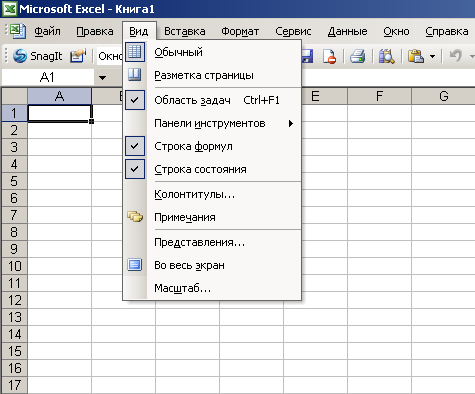Open the Paste options dropdown arrow
This screenshot has height=394, width=475.
point(432,56)
